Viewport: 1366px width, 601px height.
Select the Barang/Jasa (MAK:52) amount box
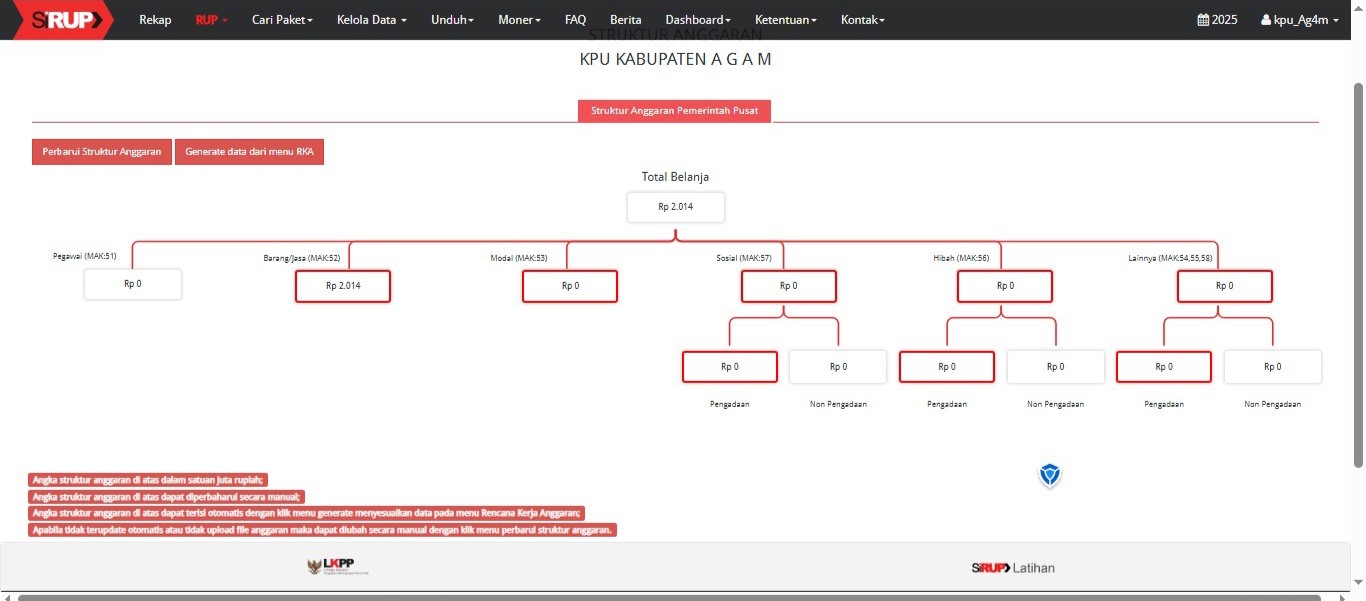(342, 286)
